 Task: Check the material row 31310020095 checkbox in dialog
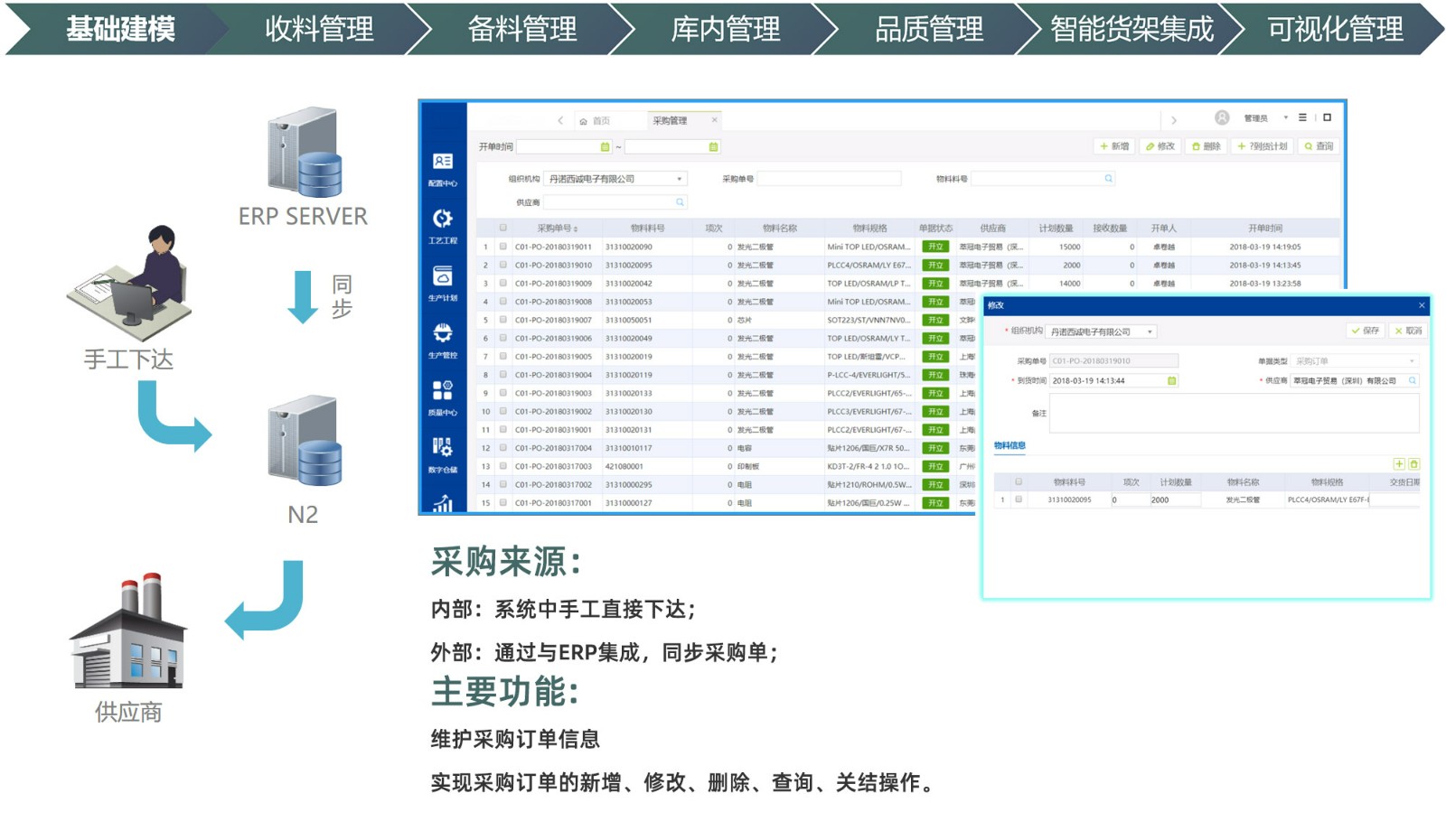tap(1019, 499)
